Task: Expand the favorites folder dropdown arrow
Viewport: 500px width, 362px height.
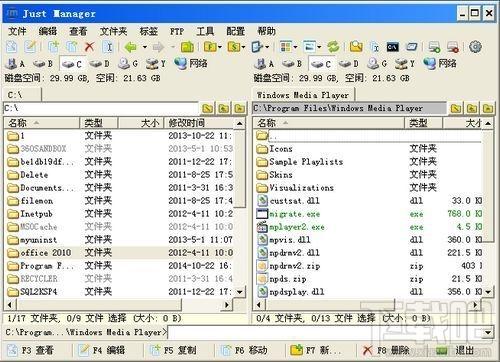Action: (x=220, y=47)
